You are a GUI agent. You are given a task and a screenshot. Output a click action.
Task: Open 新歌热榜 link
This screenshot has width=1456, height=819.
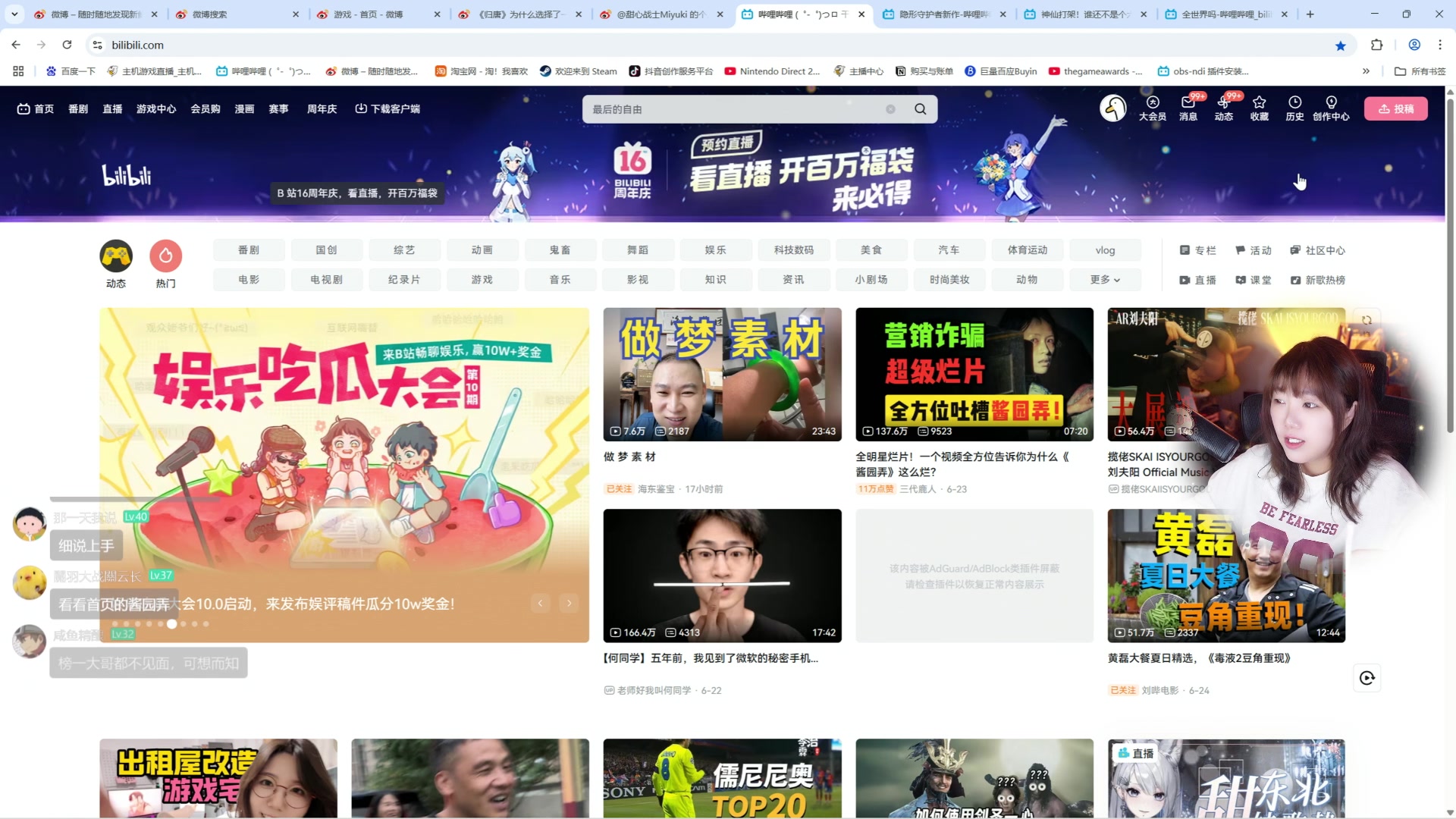[x=1317, y=280]
